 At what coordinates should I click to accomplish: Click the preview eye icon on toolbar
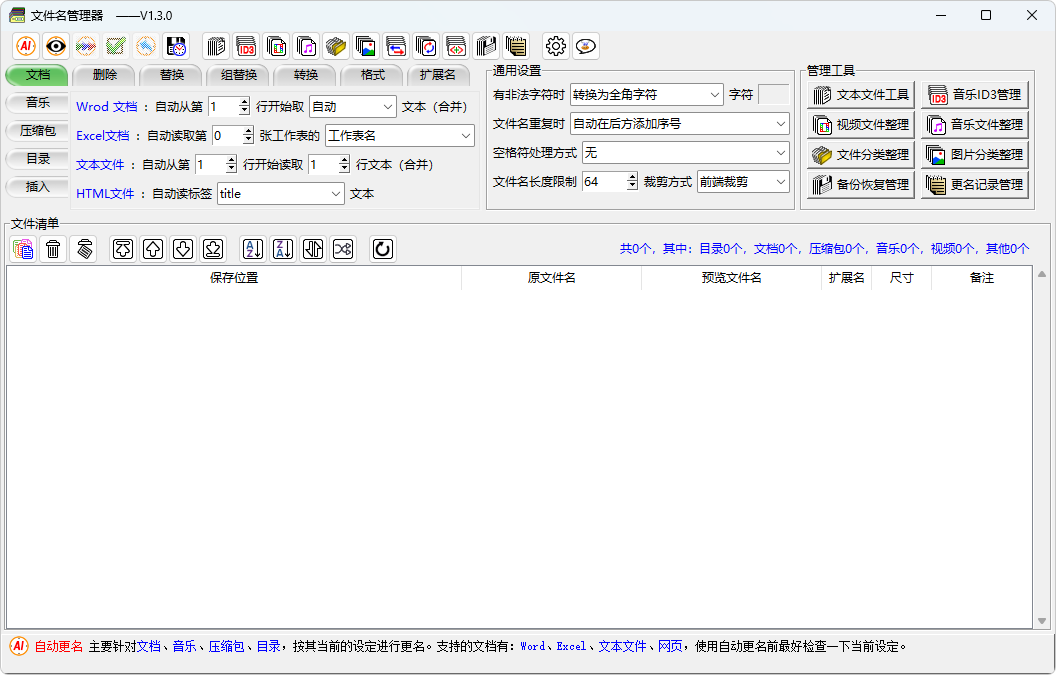tap(55, 46)
